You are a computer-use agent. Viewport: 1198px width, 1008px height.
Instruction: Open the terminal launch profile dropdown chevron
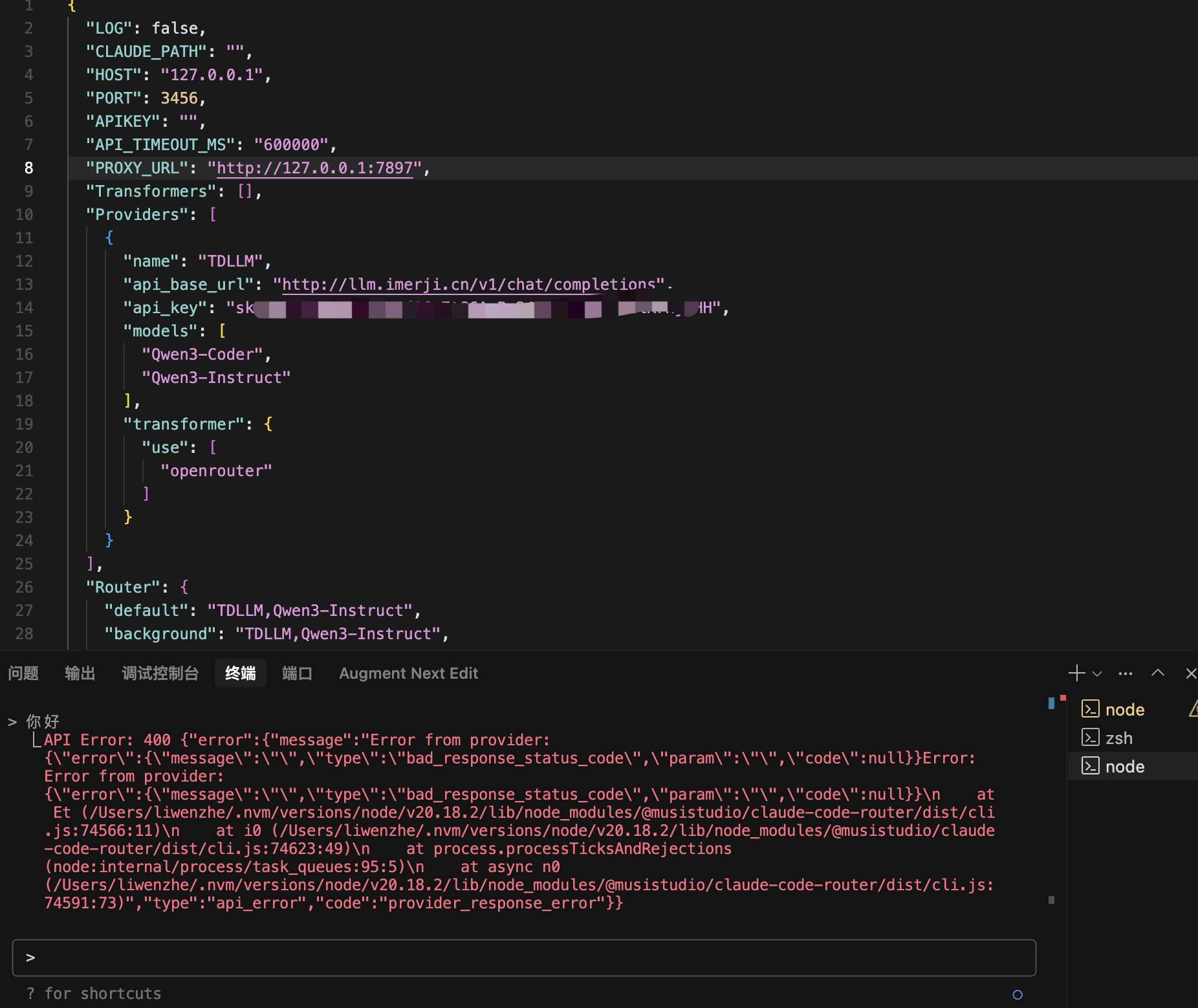pyautogui.click(x=1097, y=674)
